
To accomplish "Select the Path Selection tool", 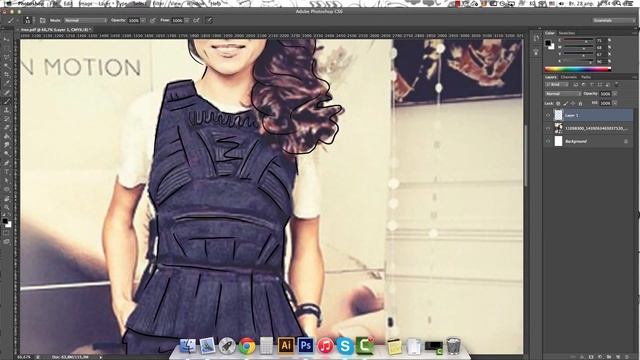I will (7, 180).
